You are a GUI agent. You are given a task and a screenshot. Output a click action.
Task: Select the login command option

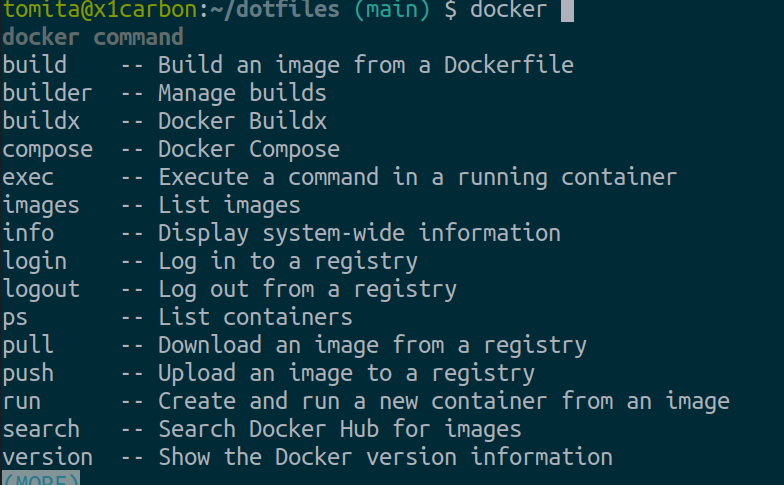pyautogui.click(x=34, y=262)
